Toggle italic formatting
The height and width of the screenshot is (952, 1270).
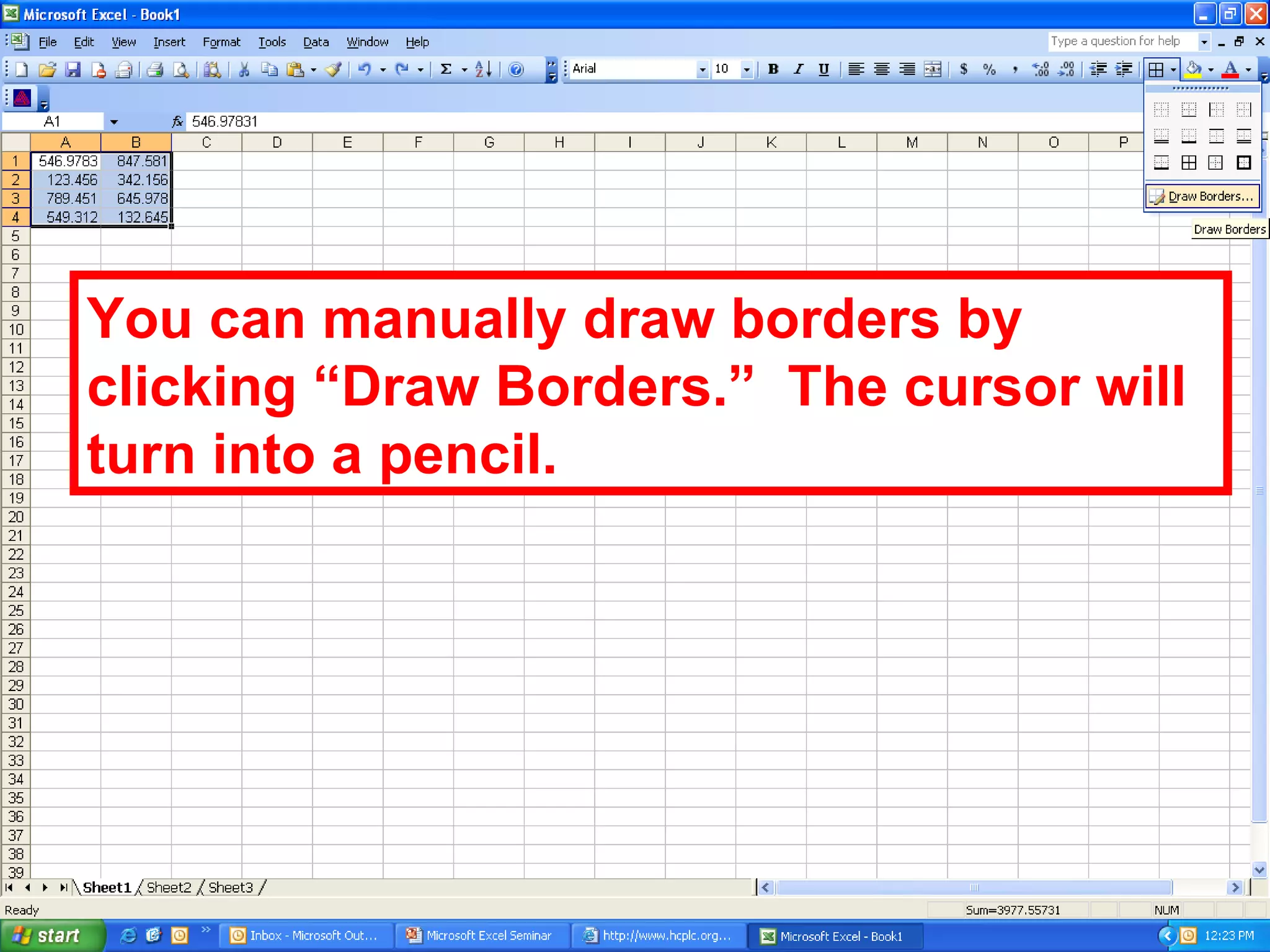(798, 69)
